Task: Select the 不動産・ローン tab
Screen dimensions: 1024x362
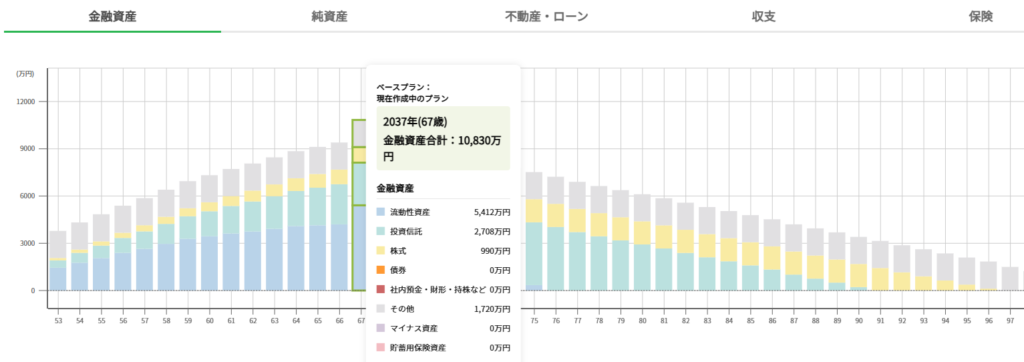Action: [x=546, y=17]
